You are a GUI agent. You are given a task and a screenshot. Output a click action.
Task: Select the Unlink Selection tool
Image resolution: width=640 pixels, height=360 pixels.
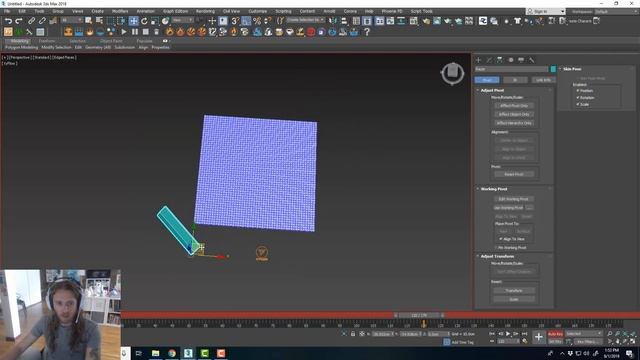click(x=42, y=21)
